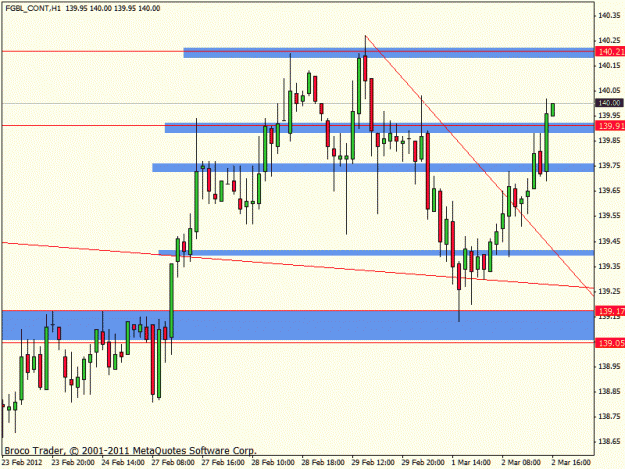The width and height of the screenshot is (625, 469).
Task: Select the blue band at 139.40
Action: pyautogui.click(x=376, y=253)
